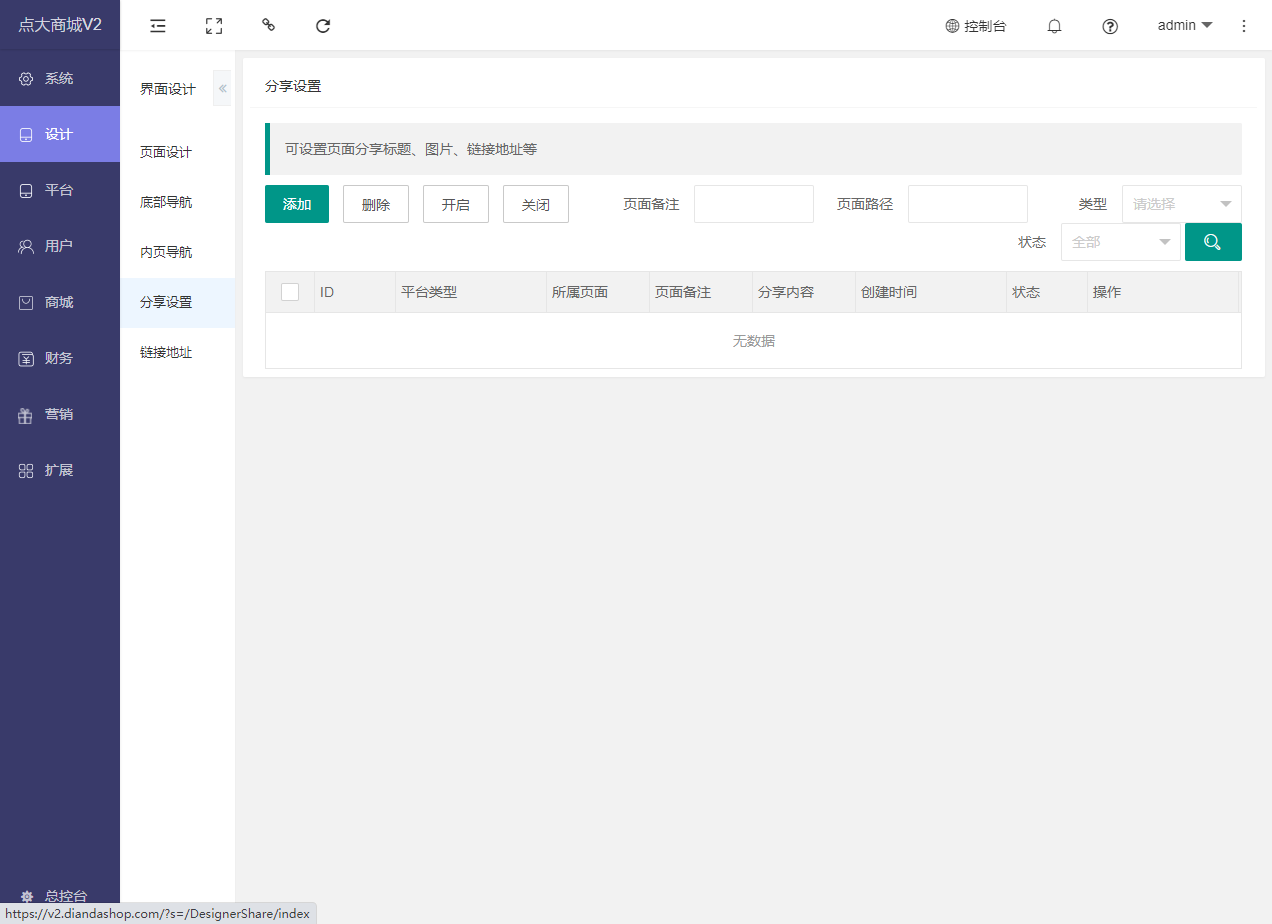Viewport: 1272px width, 924px height.
Task: Select all rows with header checkbox
Action: (x=290, y=292)
